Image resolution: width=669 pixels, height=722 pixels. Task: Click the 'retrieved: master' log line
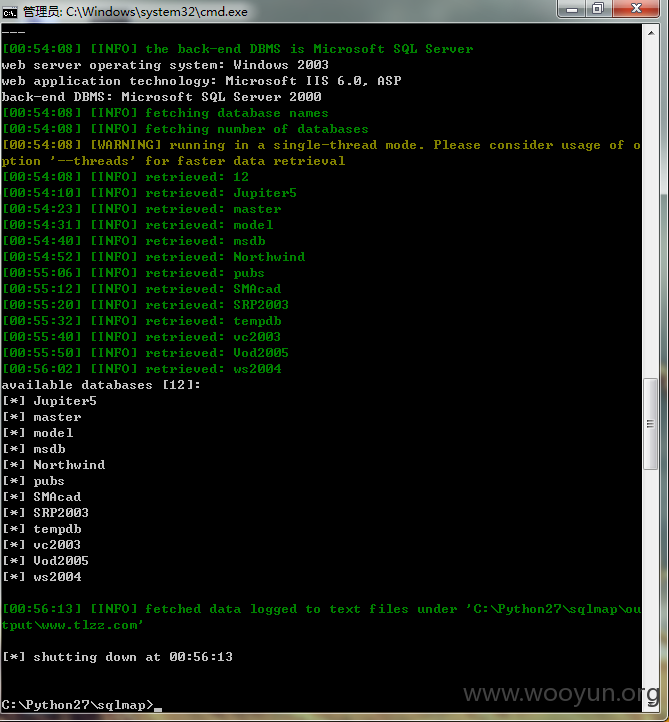pyautogui.click(x=141, y=209)
